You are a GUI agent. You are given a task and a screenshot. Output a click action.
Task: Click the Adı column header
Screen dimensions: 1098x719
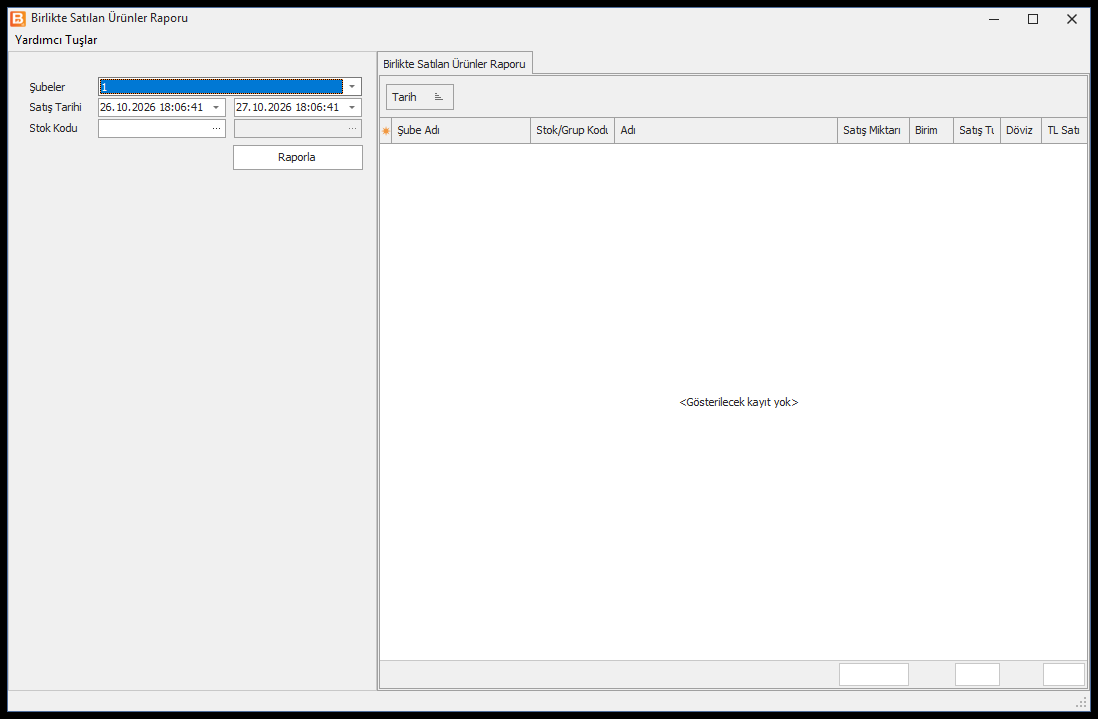(725, 131)
